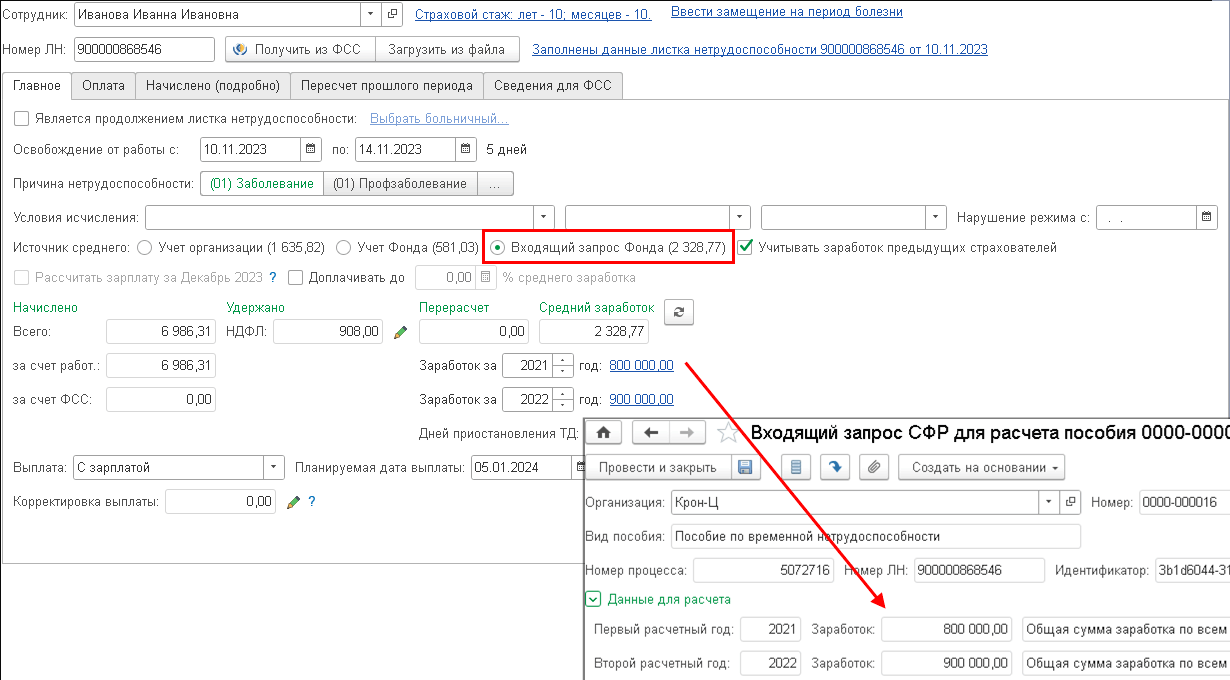This screenshot has width=1230, height=680.
Task: Open calculator for Доплачивать до field
Action: click(487, 277)
